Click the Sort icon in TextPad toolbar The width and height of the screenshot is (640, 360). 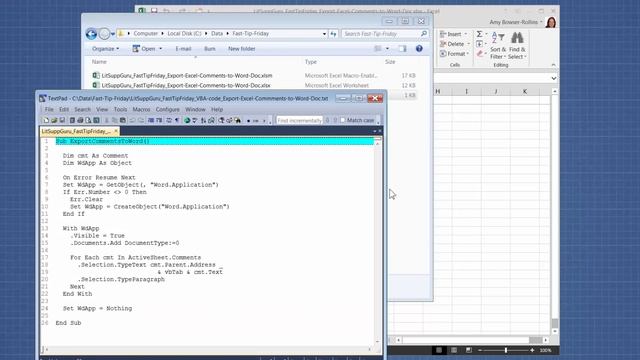point(204,120)
